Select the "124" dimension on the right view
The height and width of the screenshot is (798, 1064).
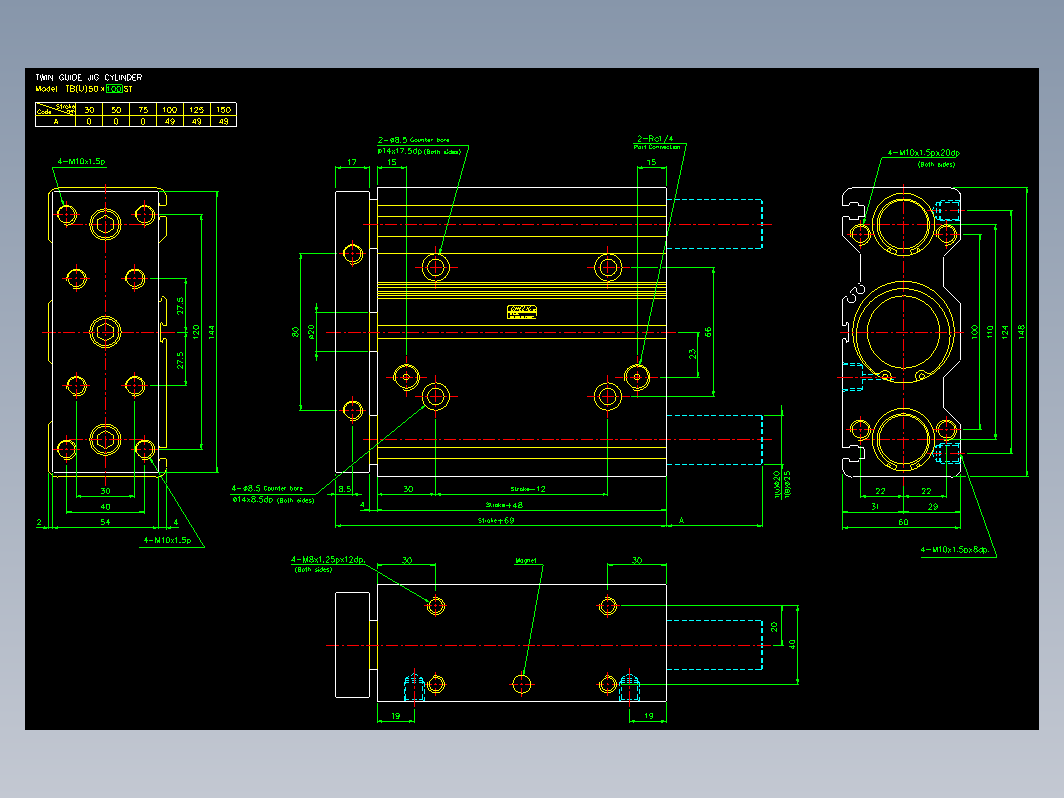point(1005,331)
